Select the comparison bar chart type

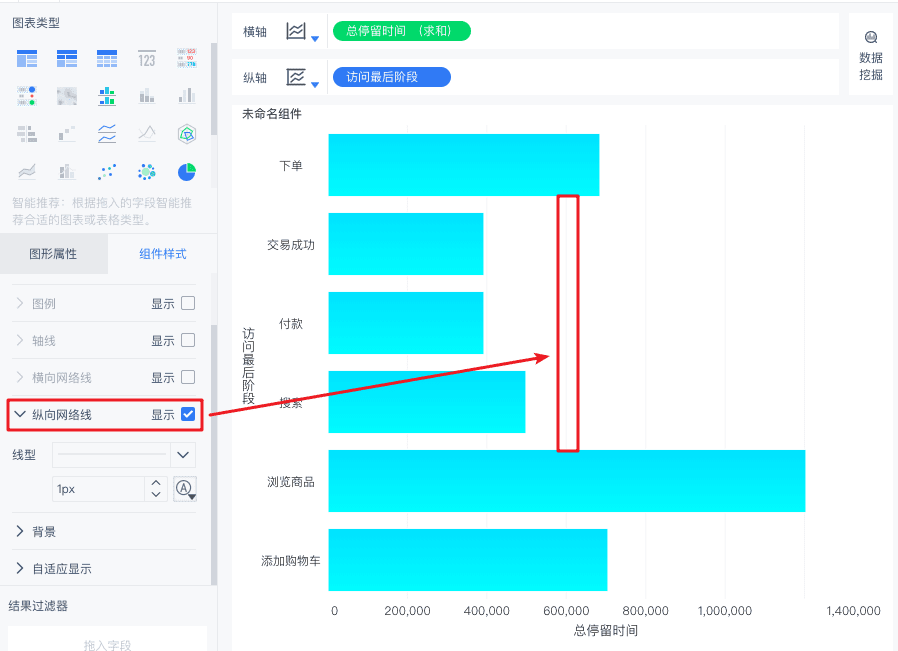click(27, 133)
